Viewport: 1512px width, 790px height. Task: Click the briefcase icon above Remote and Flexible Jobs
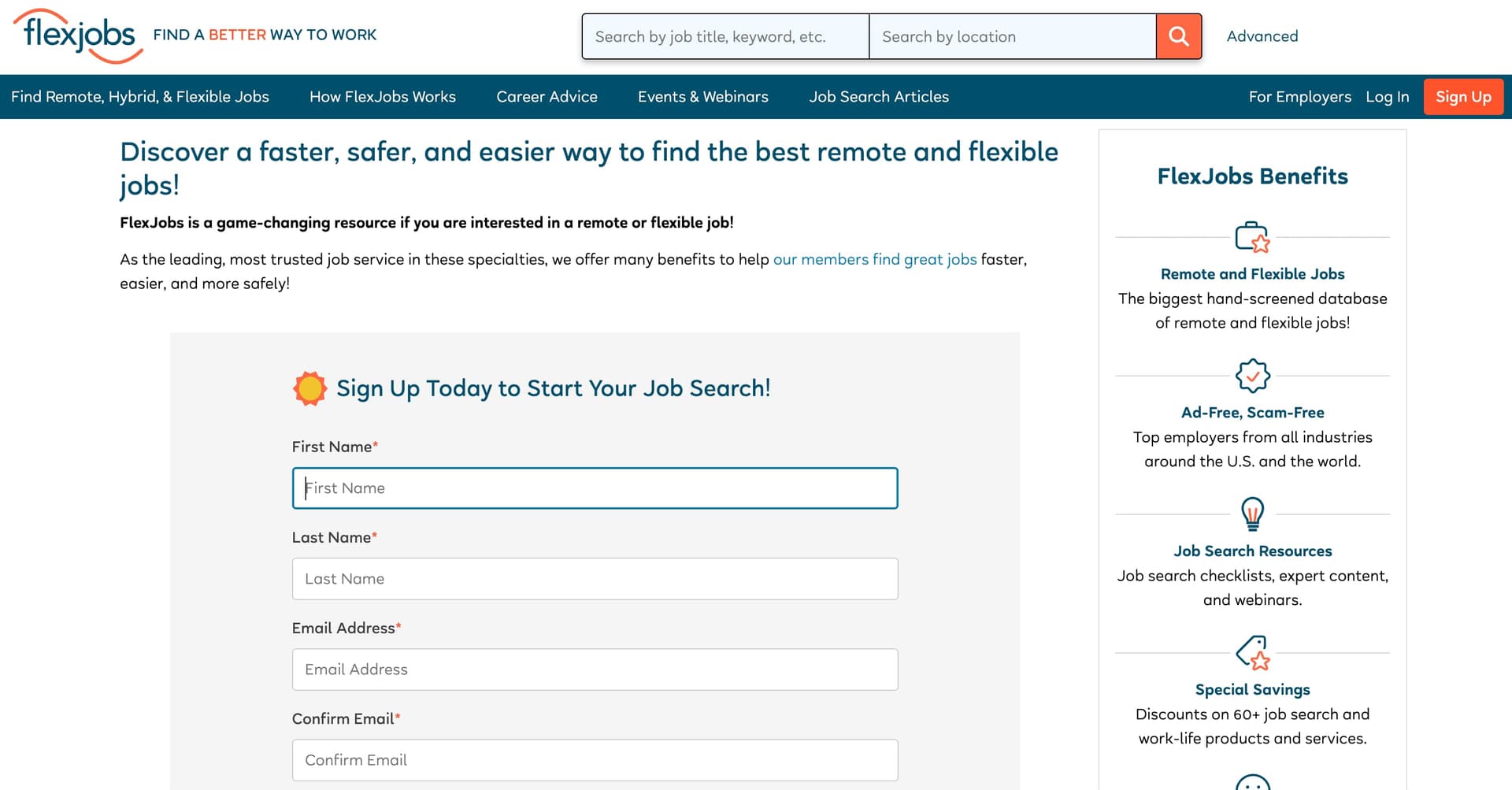1253,239
